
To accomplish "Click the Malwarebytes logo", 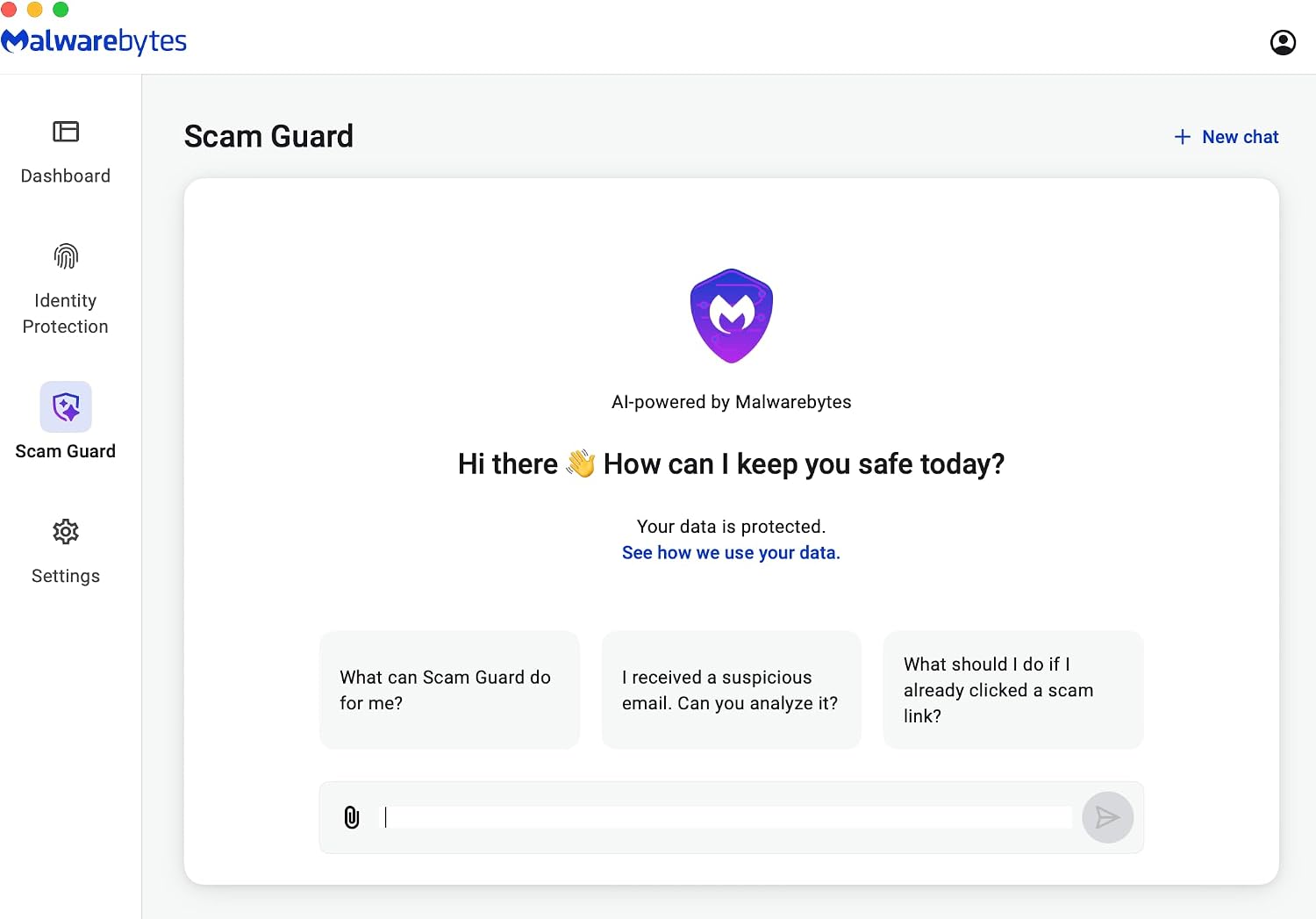I will [94, 41].
